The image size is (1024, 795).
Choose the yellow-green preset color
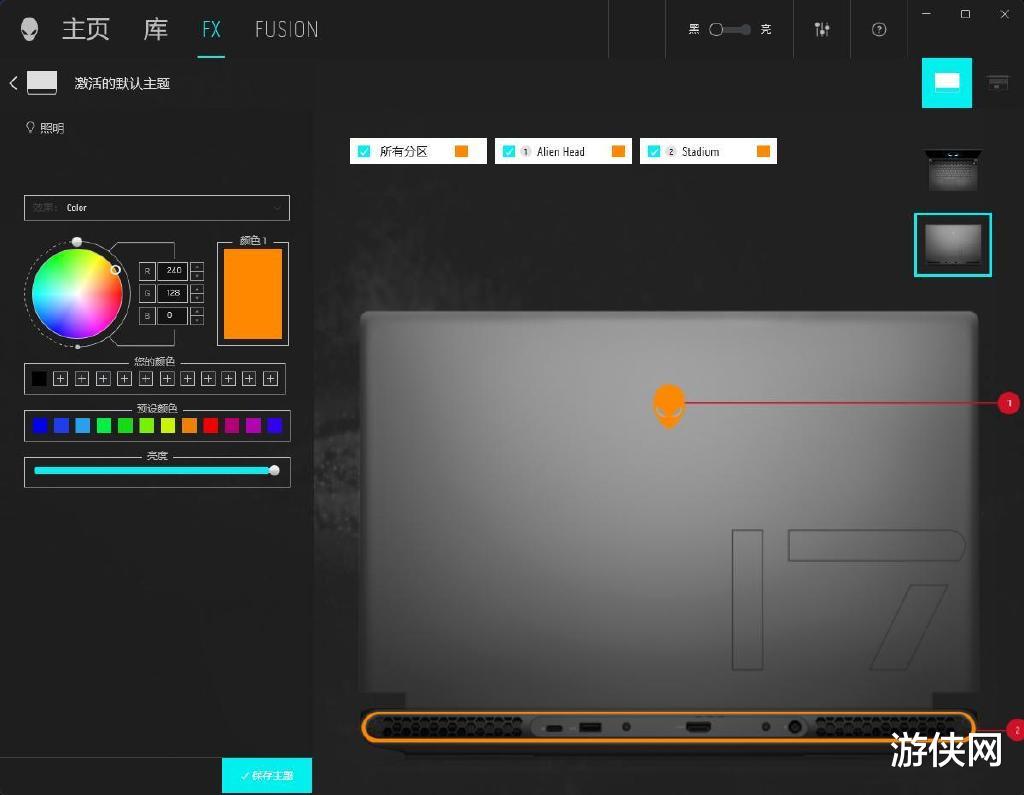coord(168,426)
